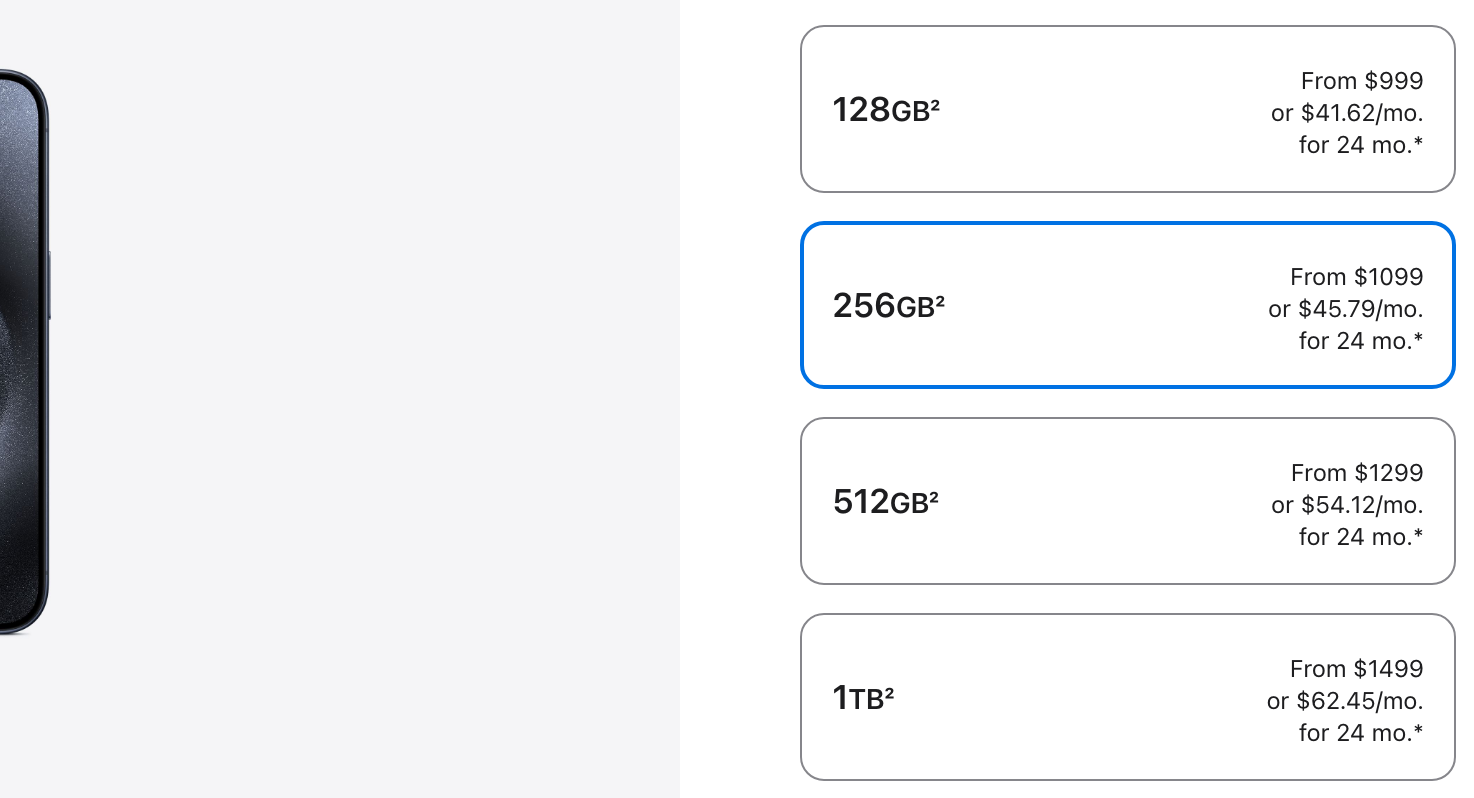1474x798 pixels.
Task: Choose the 512GB storage option
Action: [1127, 501]
